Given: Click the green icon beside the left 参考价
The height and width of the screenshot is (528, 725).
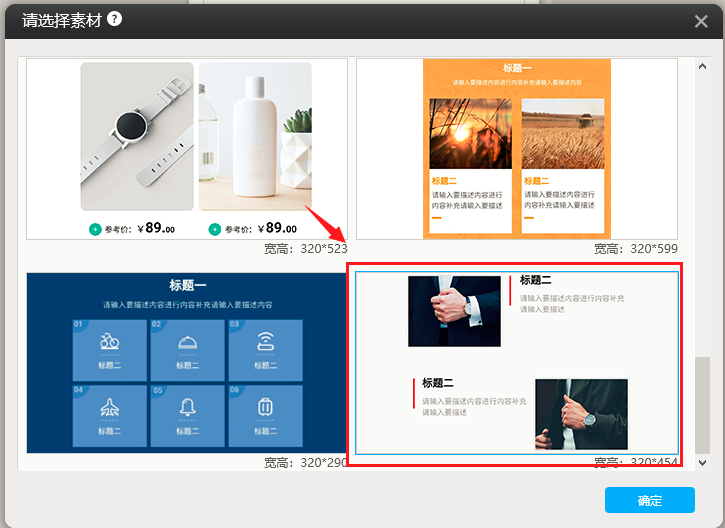Looking at the screenshot, I should [x=95, y=229].
